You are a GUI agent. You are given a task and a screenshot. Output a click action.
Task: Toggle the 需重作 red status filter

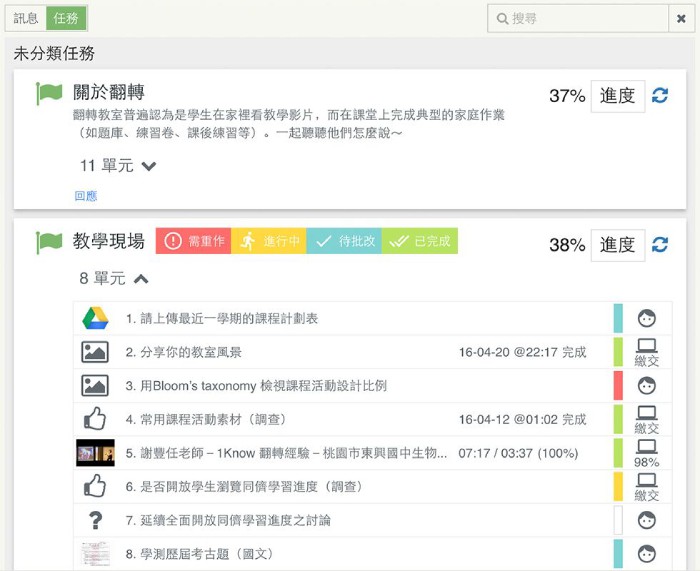pyautogui.click(x=194, y=241)
